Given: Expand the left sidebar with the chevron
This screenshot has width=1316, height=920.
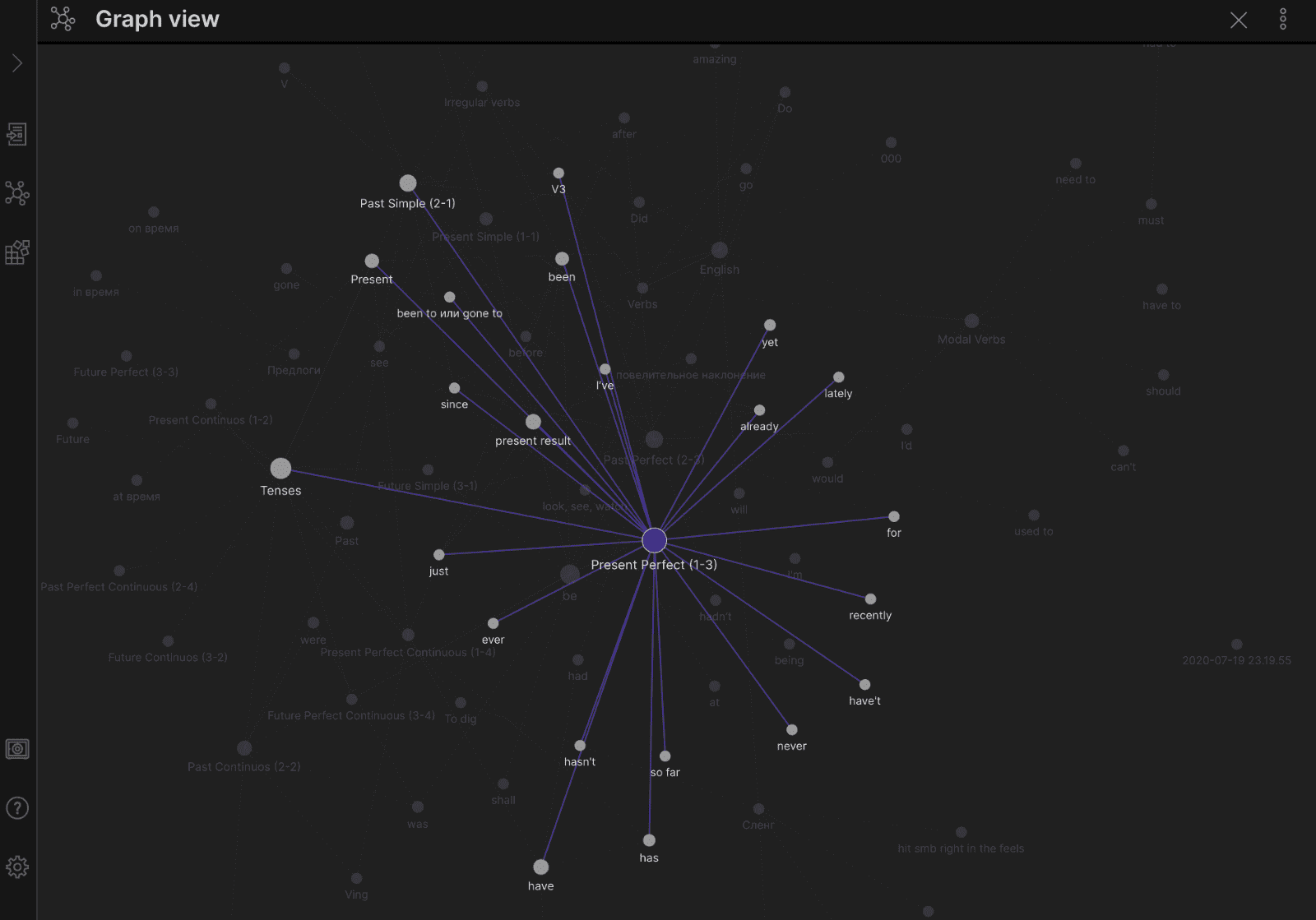Looking at the screenshot, I should 17,63.
